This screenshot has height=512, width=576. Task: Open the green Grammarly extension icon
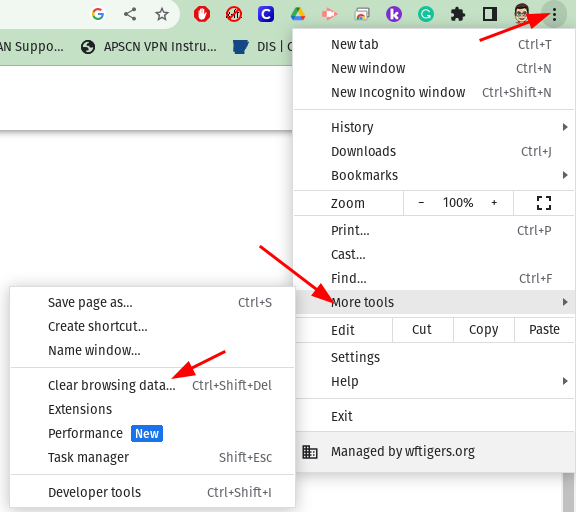426,14
